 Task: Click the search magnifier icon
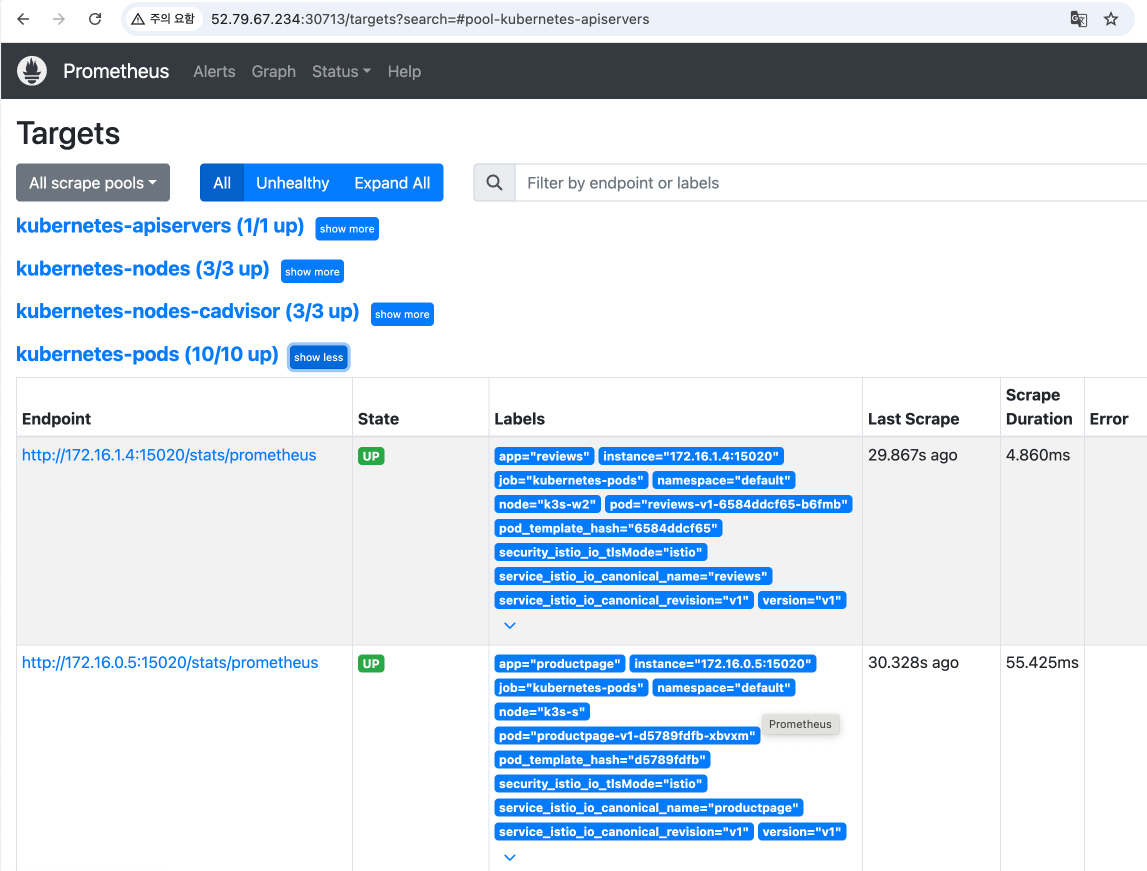[x=494, y=183]
